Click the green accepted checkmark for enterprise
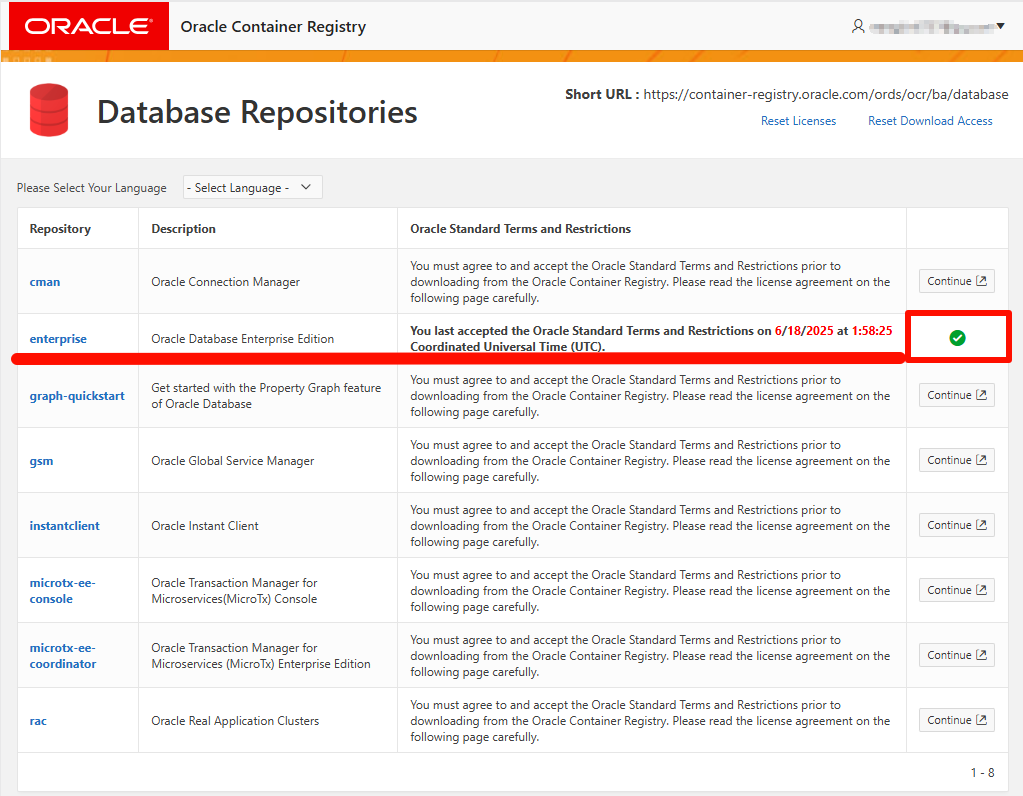 pos(957,338)
